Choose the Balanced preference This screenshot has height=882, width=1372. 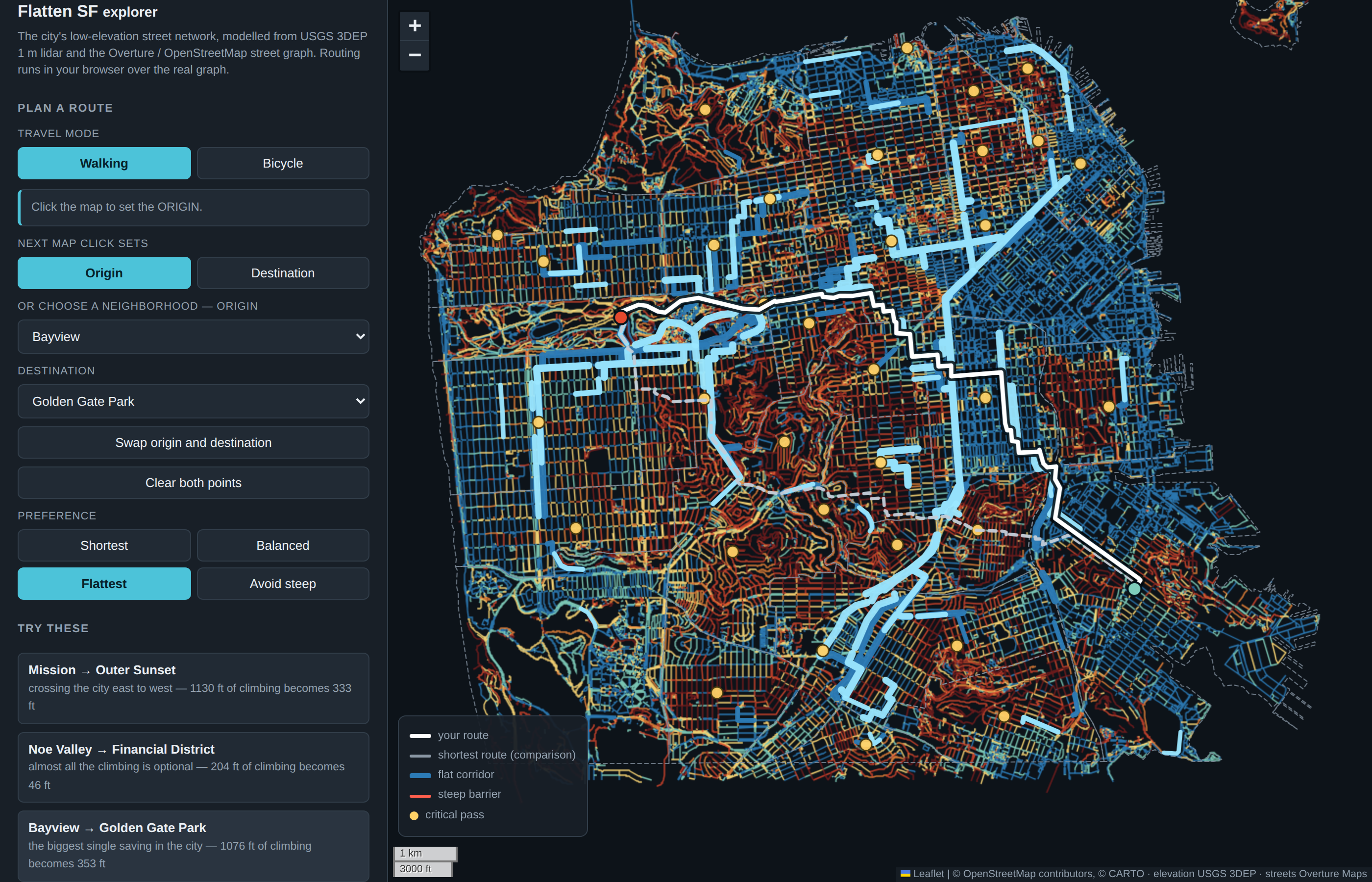(283, 545)
